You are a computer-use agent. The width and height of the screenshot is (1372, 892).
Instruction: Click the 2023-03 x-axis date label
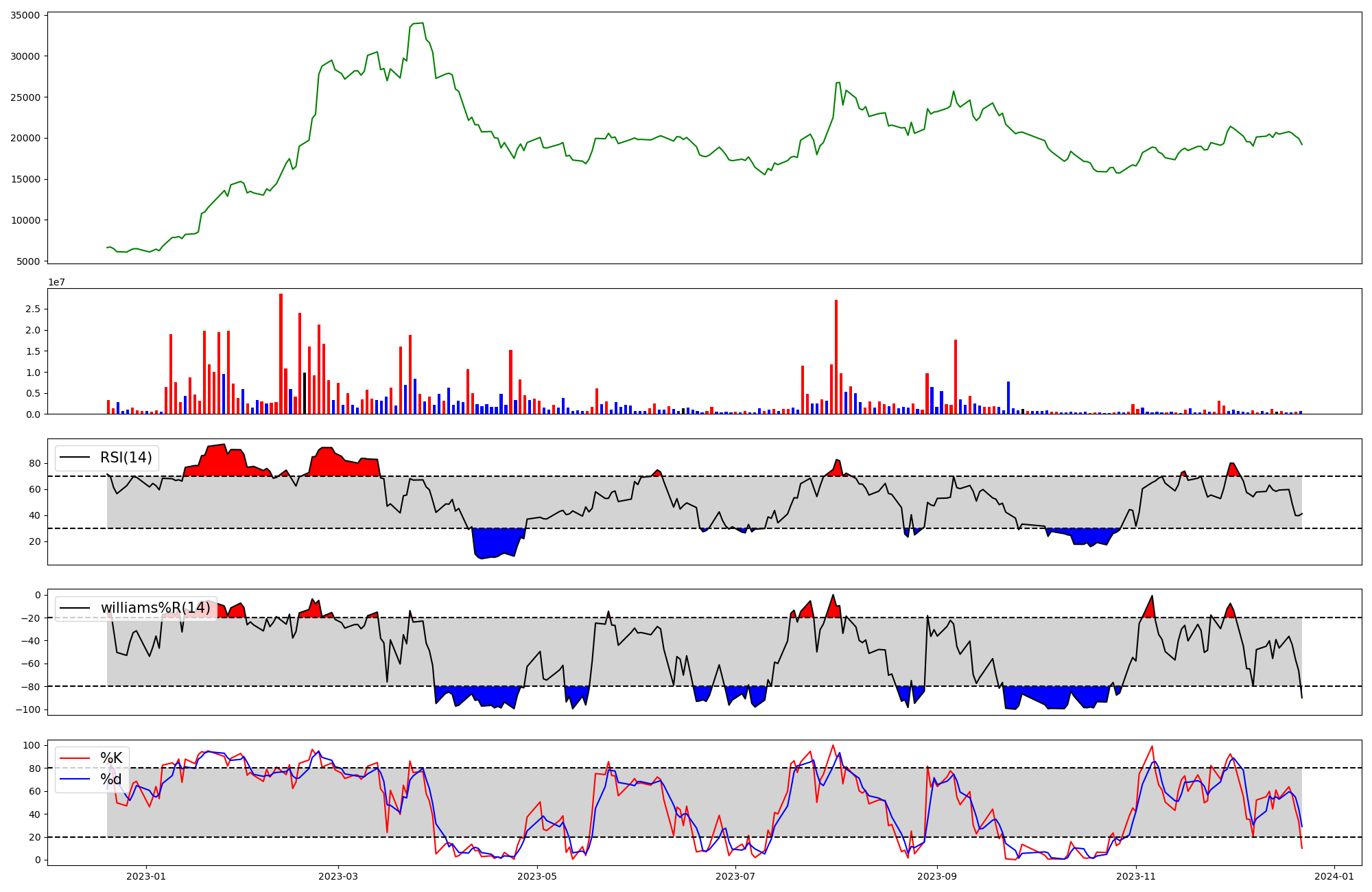[338, 876]
